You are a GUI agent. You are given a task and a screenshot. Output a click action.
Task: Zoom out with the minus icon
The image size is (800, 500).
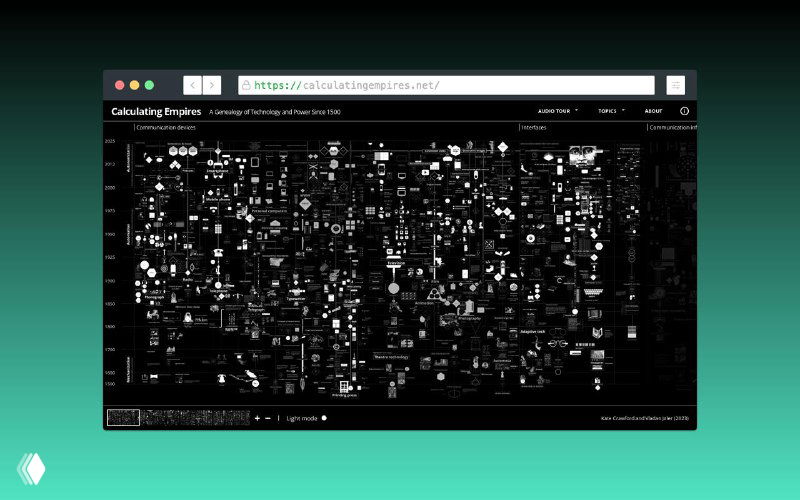click(x=267, y=418)
